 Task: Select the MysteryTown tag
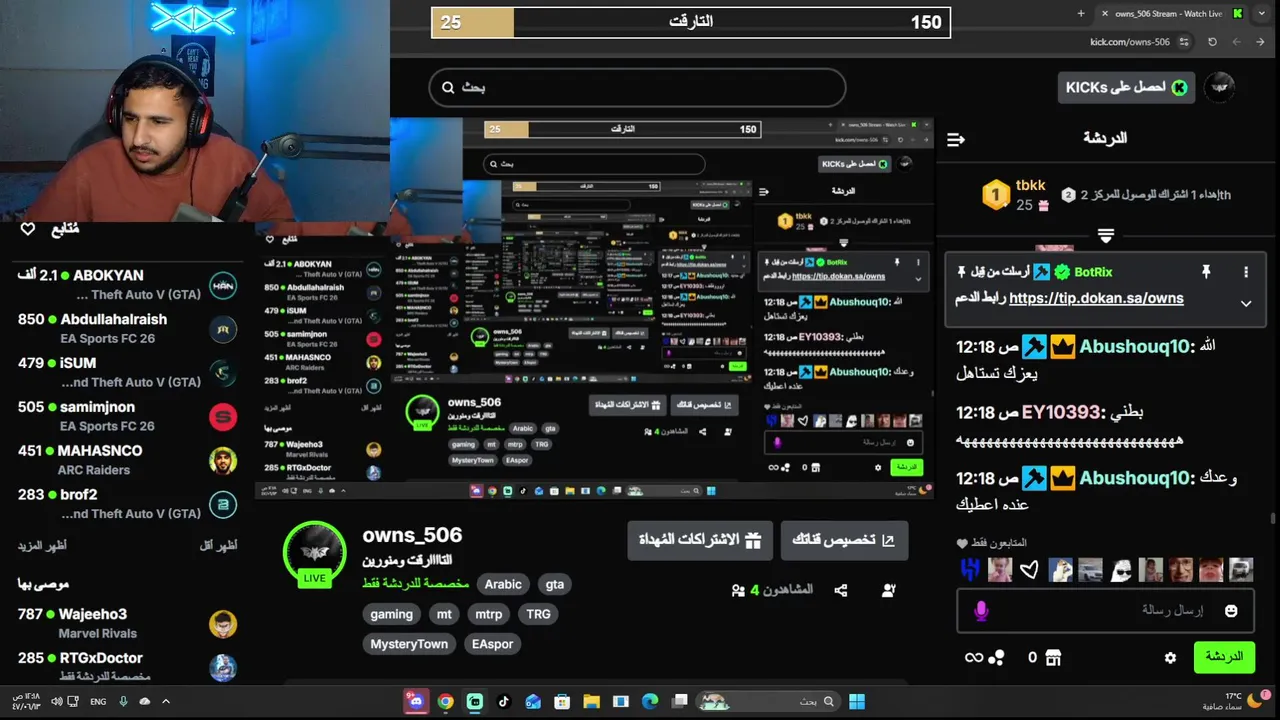pyautogui.click(x=409, y=644)
